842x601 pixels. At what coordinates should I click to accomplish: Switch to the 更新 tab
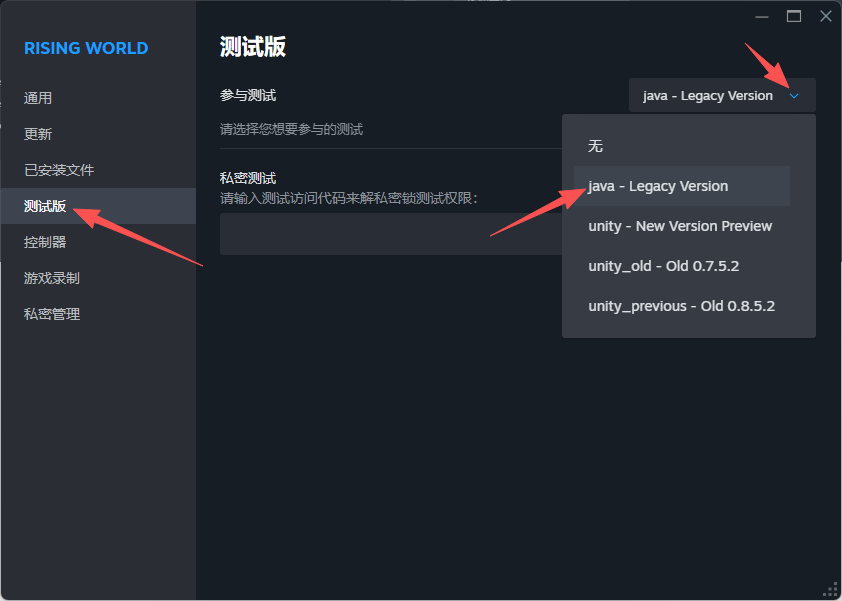[x=98, y=134]
